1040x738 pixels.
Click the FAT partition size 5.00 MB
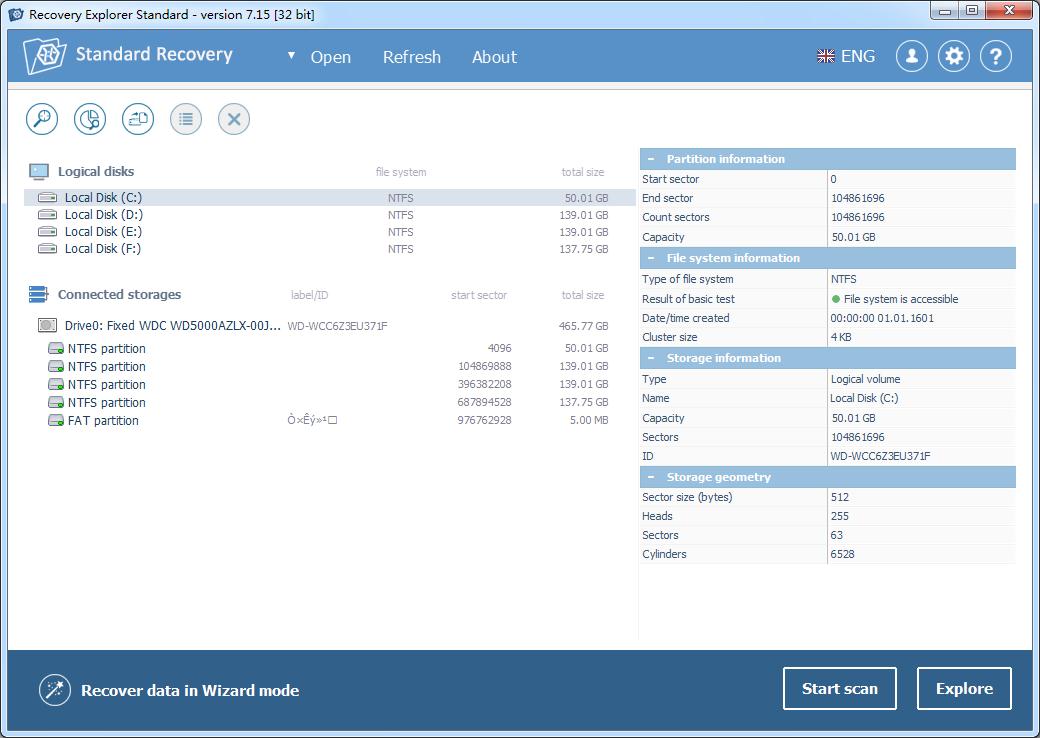[589, 420]
